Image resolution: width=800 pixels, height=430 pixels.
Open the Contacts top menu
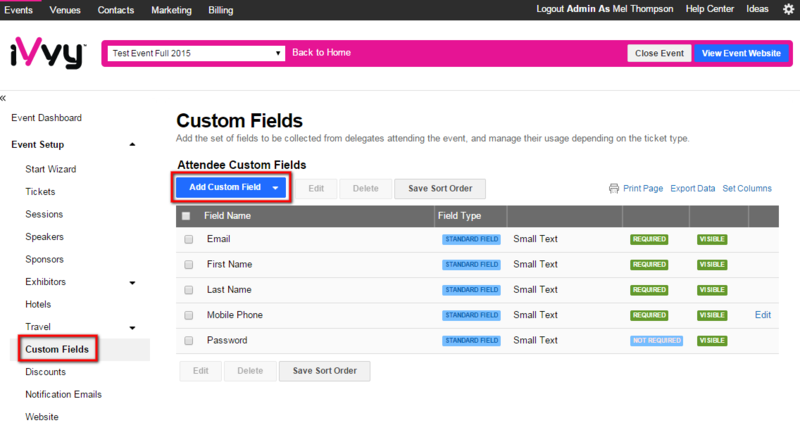[x=116, y=10]
